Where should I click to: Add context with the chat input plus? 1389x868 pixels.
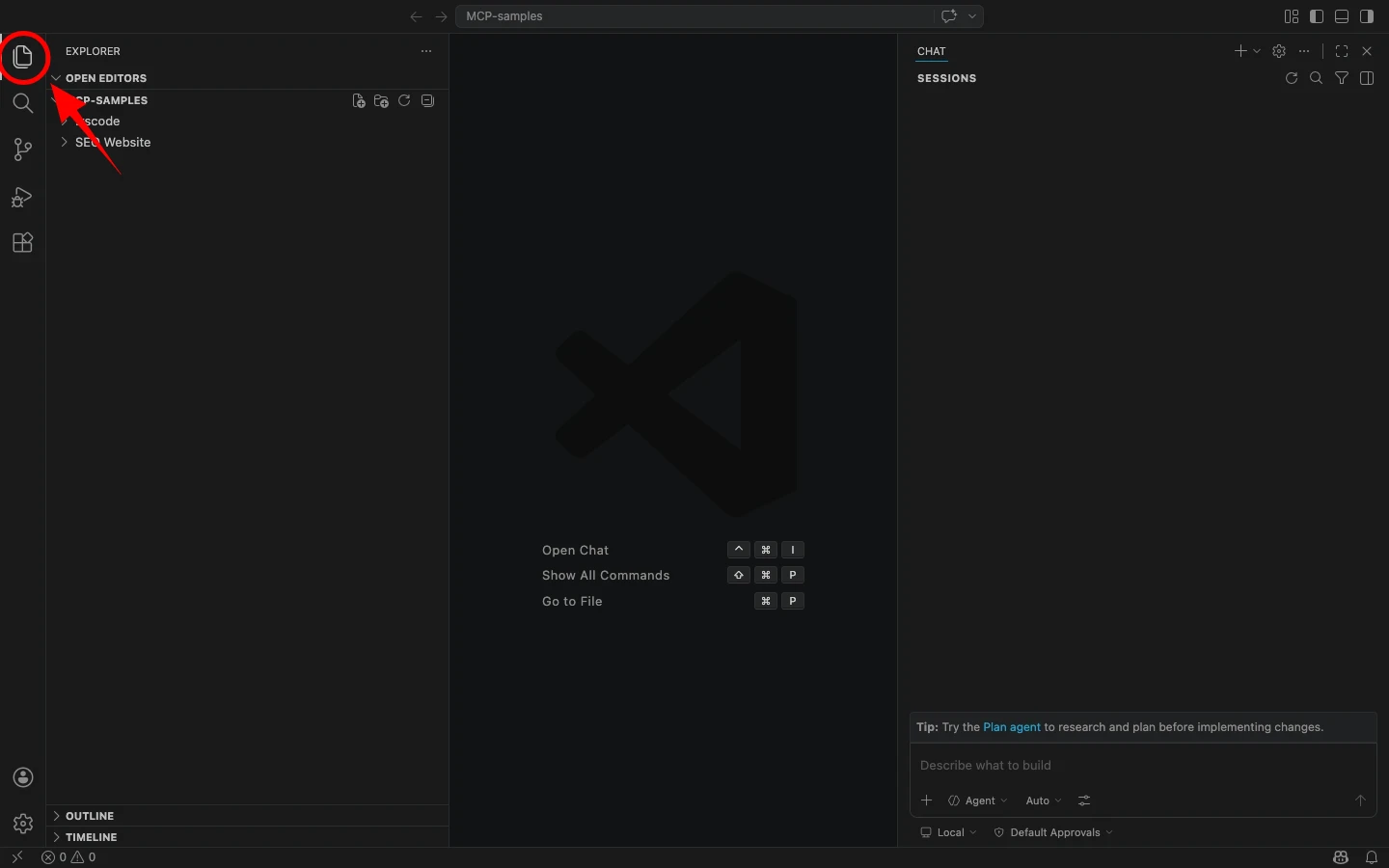[x=927, y=800]
